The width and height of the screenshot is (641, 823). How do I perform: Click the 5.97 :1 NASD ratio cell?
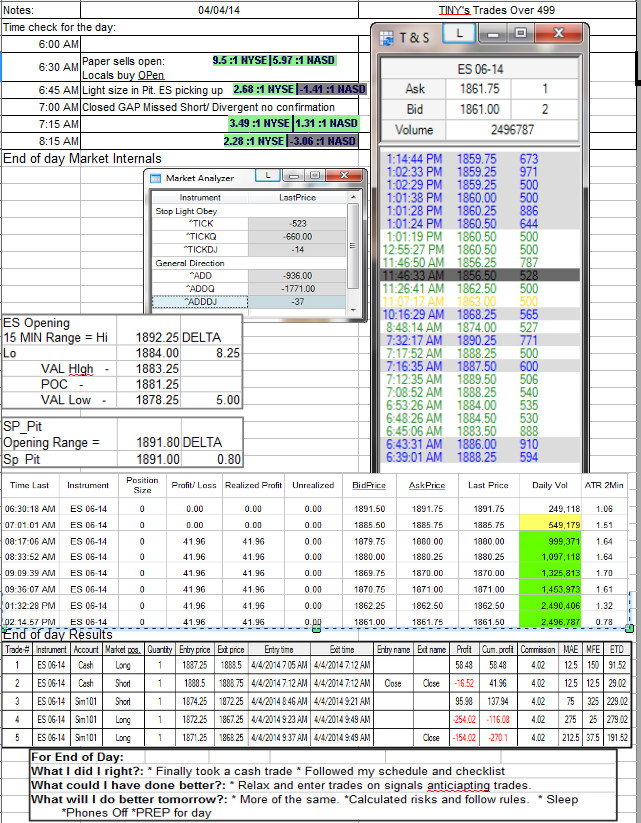pos(303,60)
